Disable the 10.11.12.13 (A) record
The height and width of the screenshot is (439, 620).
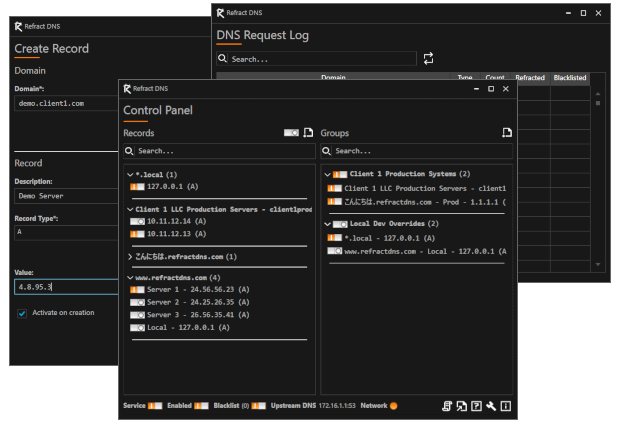point(137,234)
